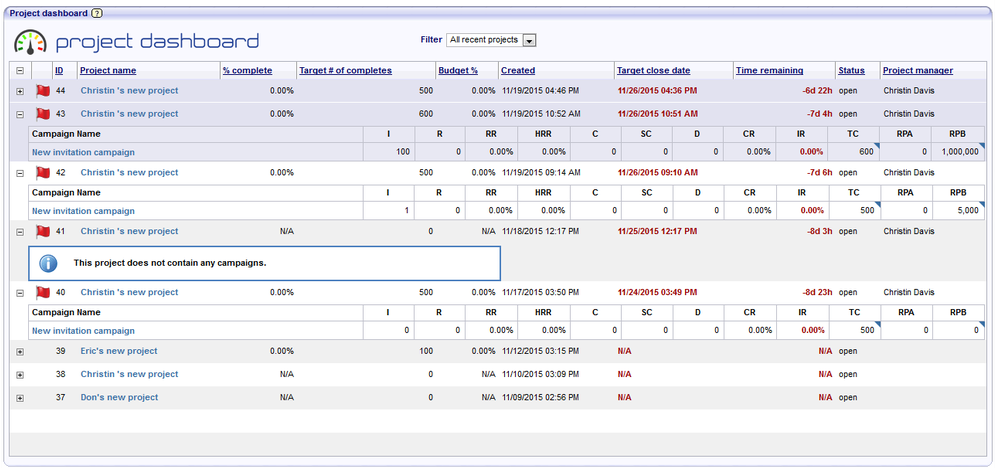Open project 38 Christin's new project link
995x468 pixels.
tap(129, 374)
